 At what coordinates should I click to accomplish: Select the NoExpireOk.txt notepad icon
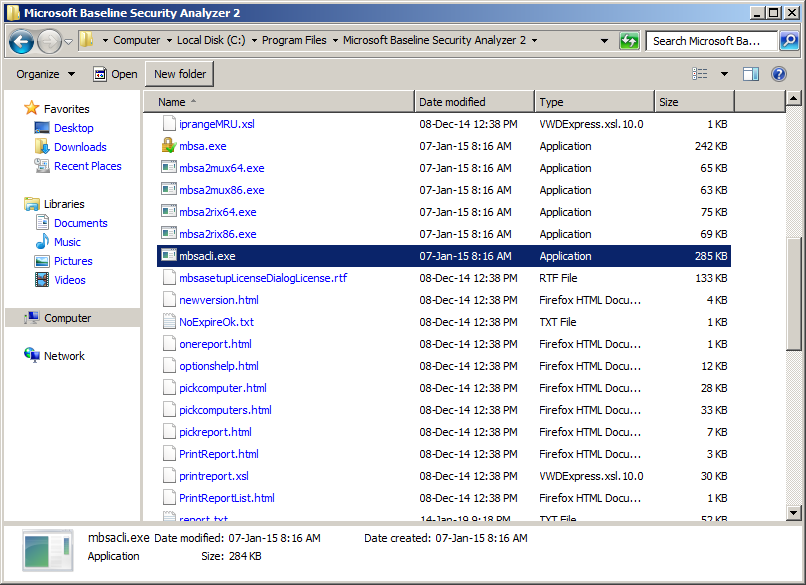[169, 322]
